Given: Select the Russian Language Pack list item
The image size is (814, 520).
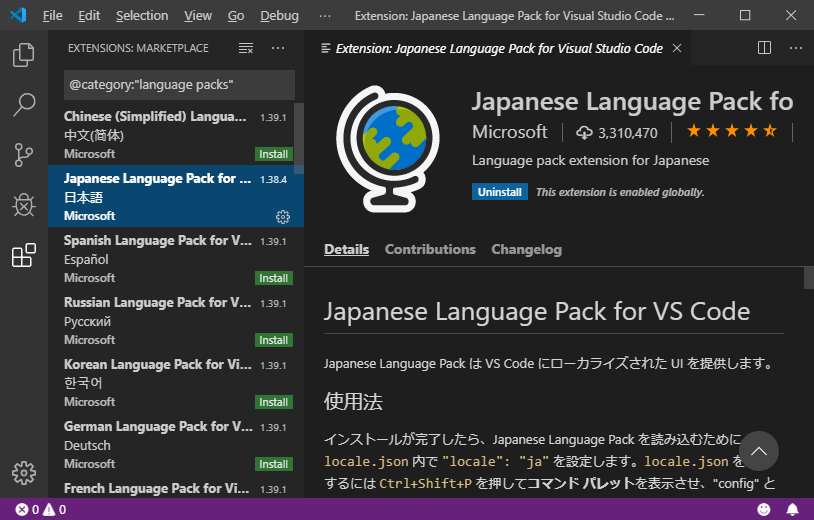Looking at the screenshot, I should (x=175, y=320).
